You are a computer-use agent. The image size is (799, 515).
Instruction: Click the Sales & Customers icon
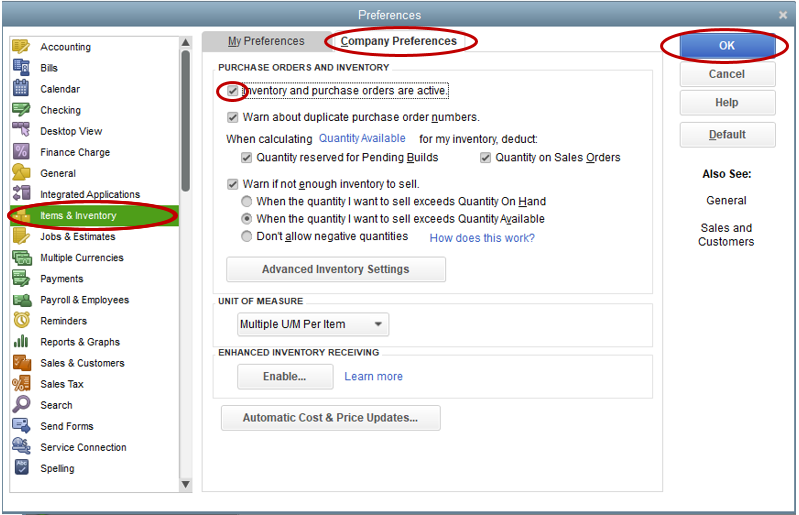click(x=21, y=363)
